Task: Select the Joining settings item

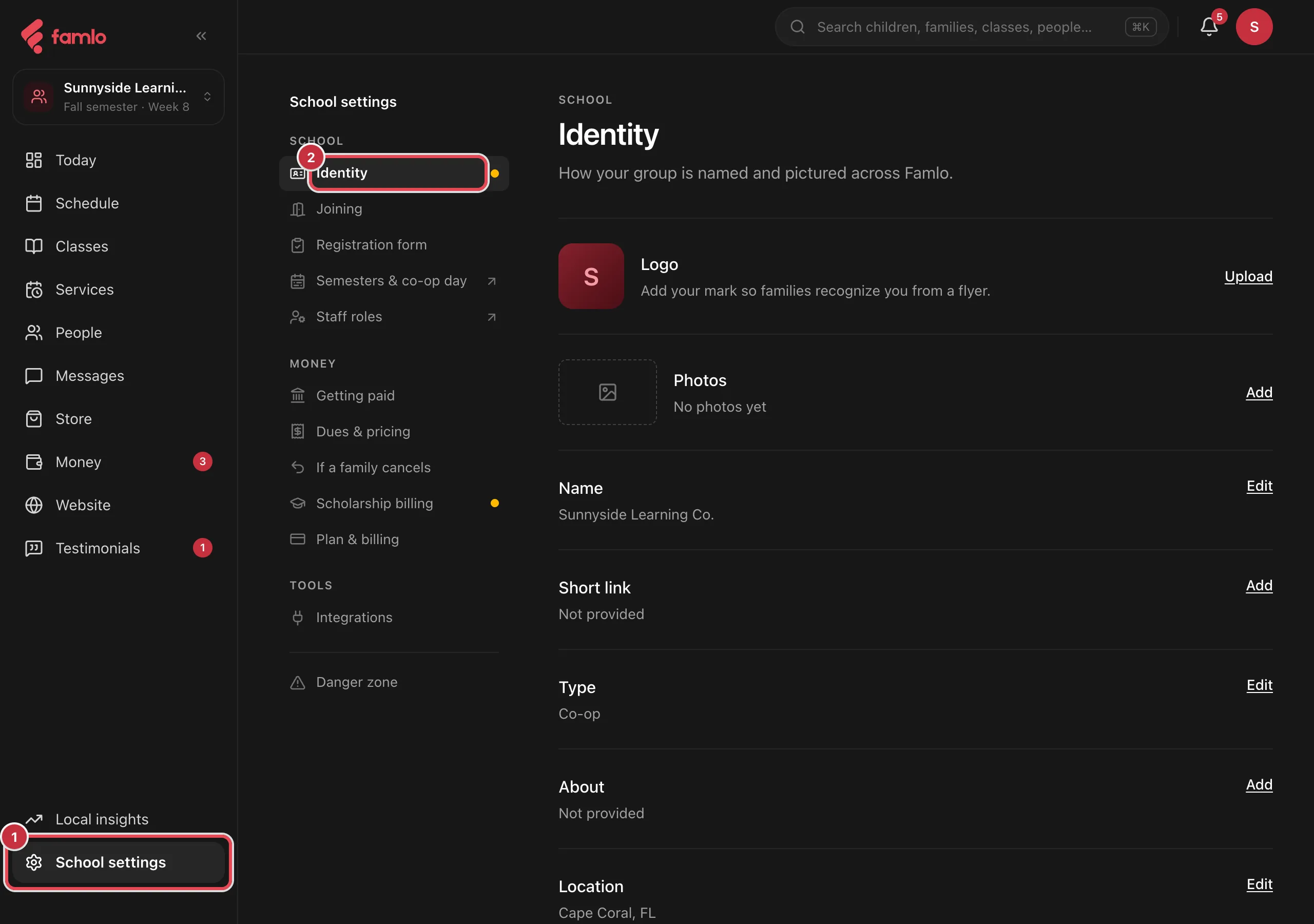Action: click(x=394, y=209)
